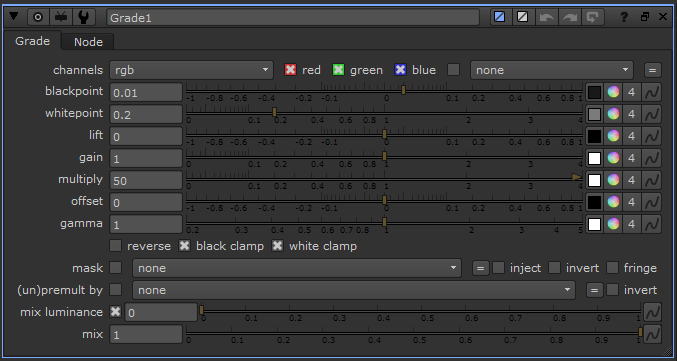Screen dimensions: 677x361
Task: Disable the white clamp checkbox
Action: tap(277, 246)
